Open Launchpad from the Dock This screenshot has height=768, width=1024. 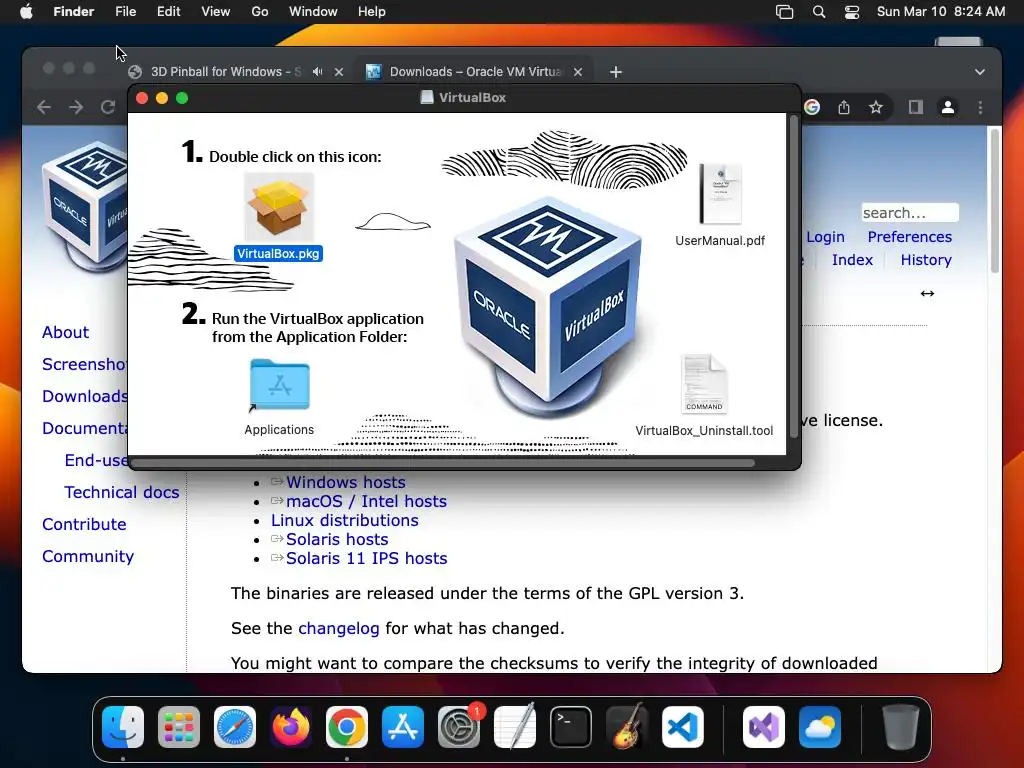tap(179, 727)
